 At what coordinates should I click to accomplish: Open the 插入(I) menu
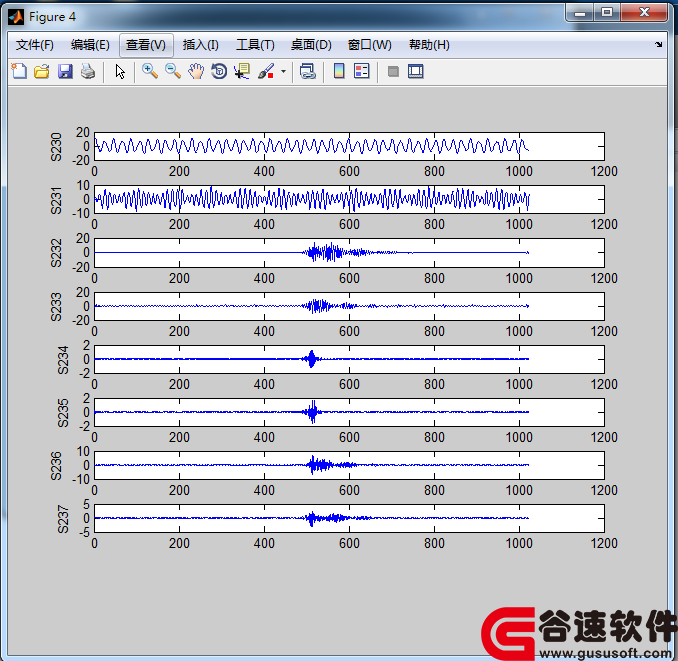[x=200, y=45]
